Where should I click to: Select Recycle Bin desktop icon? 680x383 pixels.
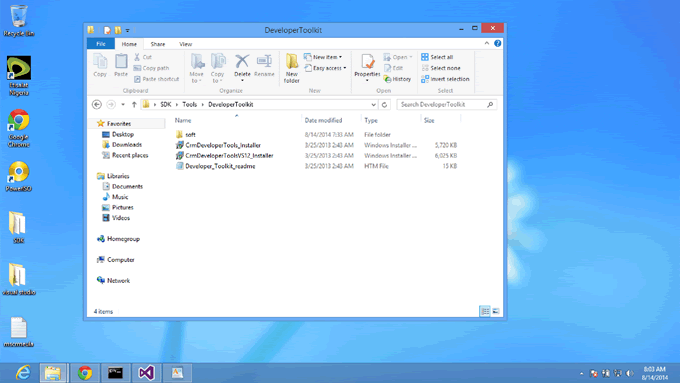coord(18,20)
